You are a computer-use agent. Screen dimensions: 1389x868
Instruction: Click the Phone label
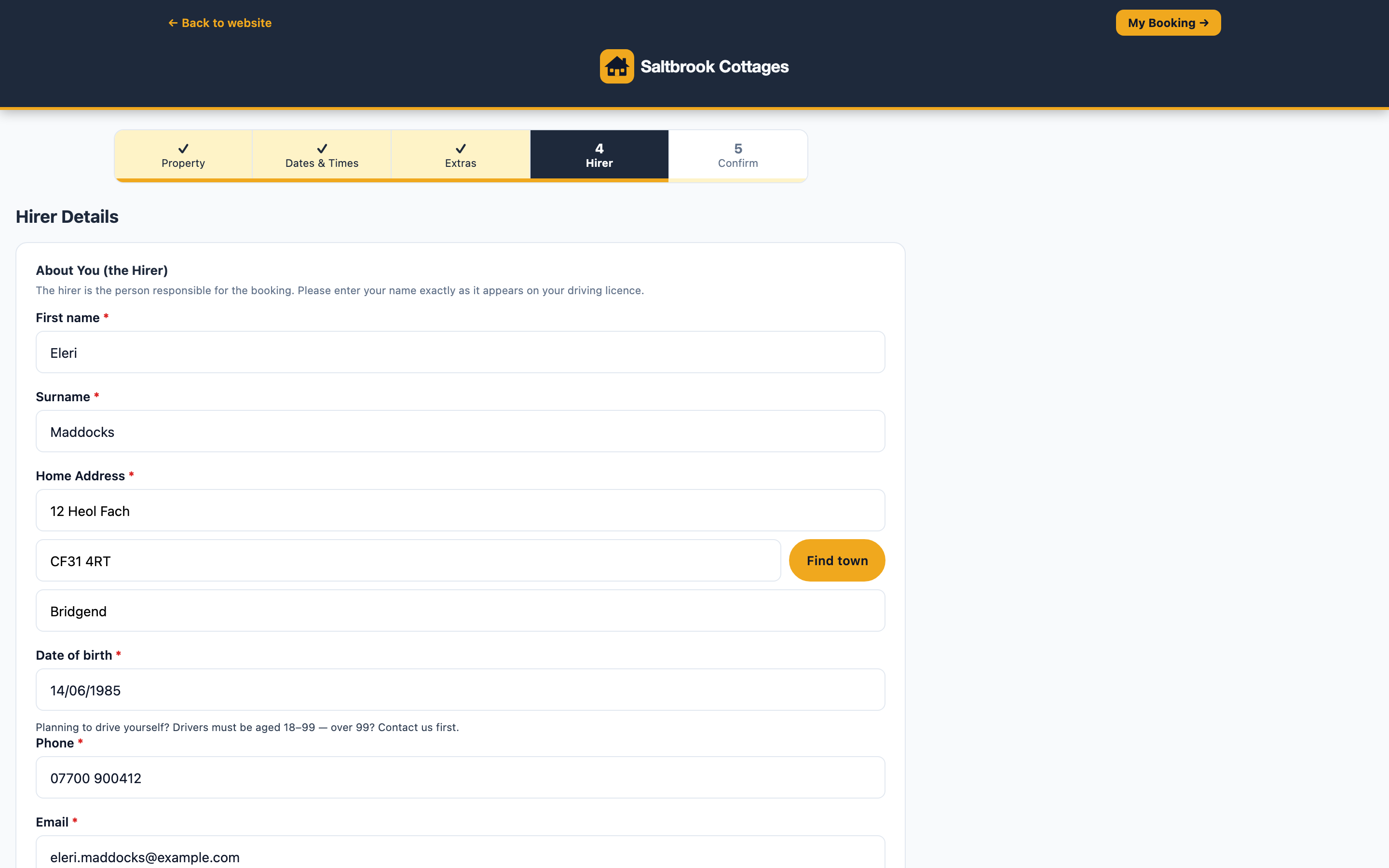[x=59, y=744]
